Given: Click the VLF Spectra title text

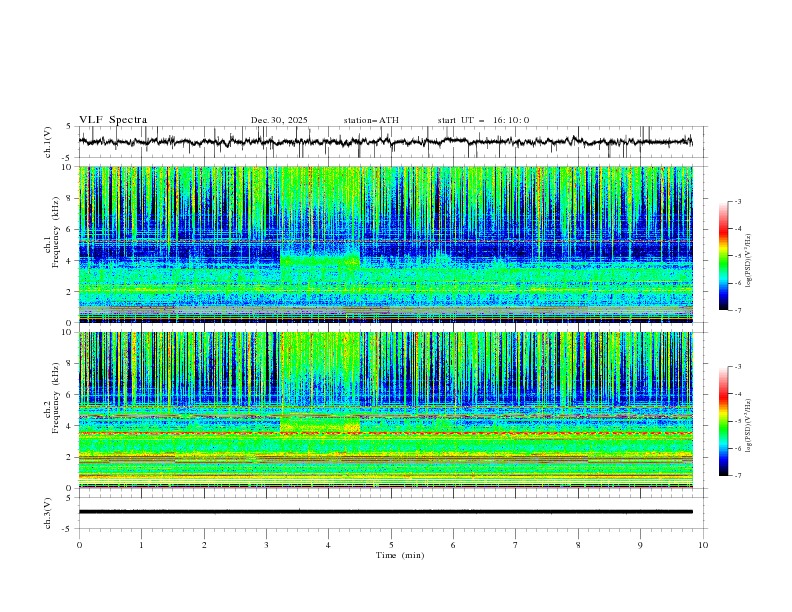Looking at the screenshot, I should pyautogui.click(x=113, y=120).
